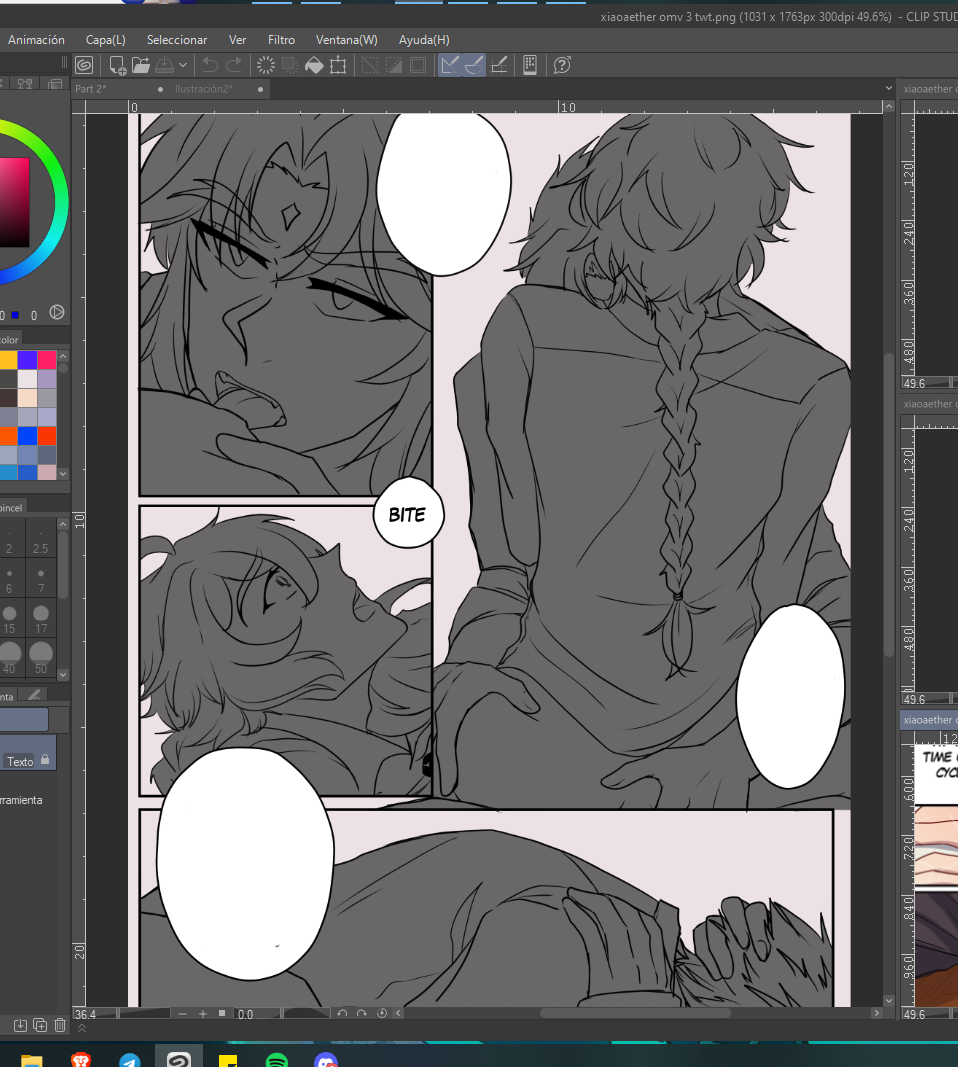
Task: Expand the canvas tab list chevron
Action: coord(889,88)
